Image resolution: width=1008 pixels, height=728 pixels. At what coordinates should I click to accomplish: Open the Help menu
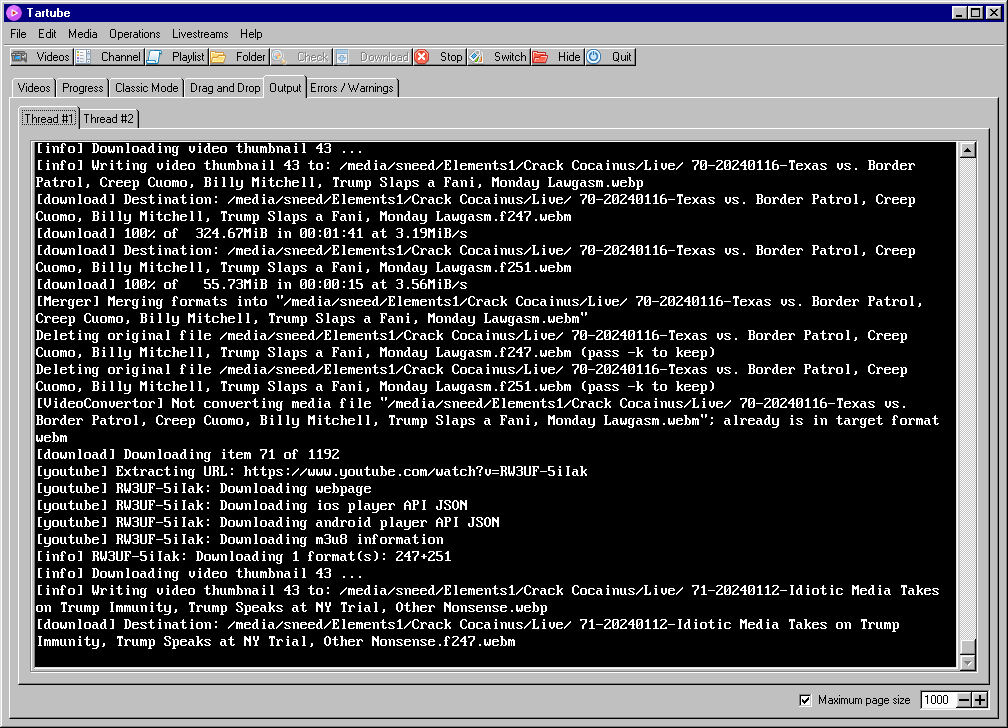[251, 34]
